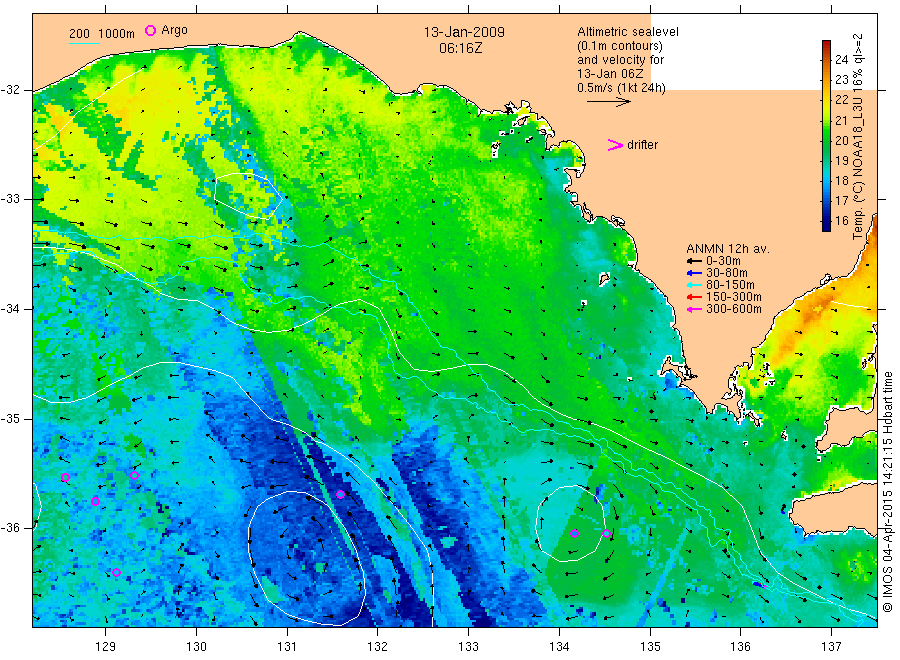Viewport: 900px width, 660px height.
Task: Click the Argo legend circle marker
Action: pyautogui.click(x=150, y=30)
